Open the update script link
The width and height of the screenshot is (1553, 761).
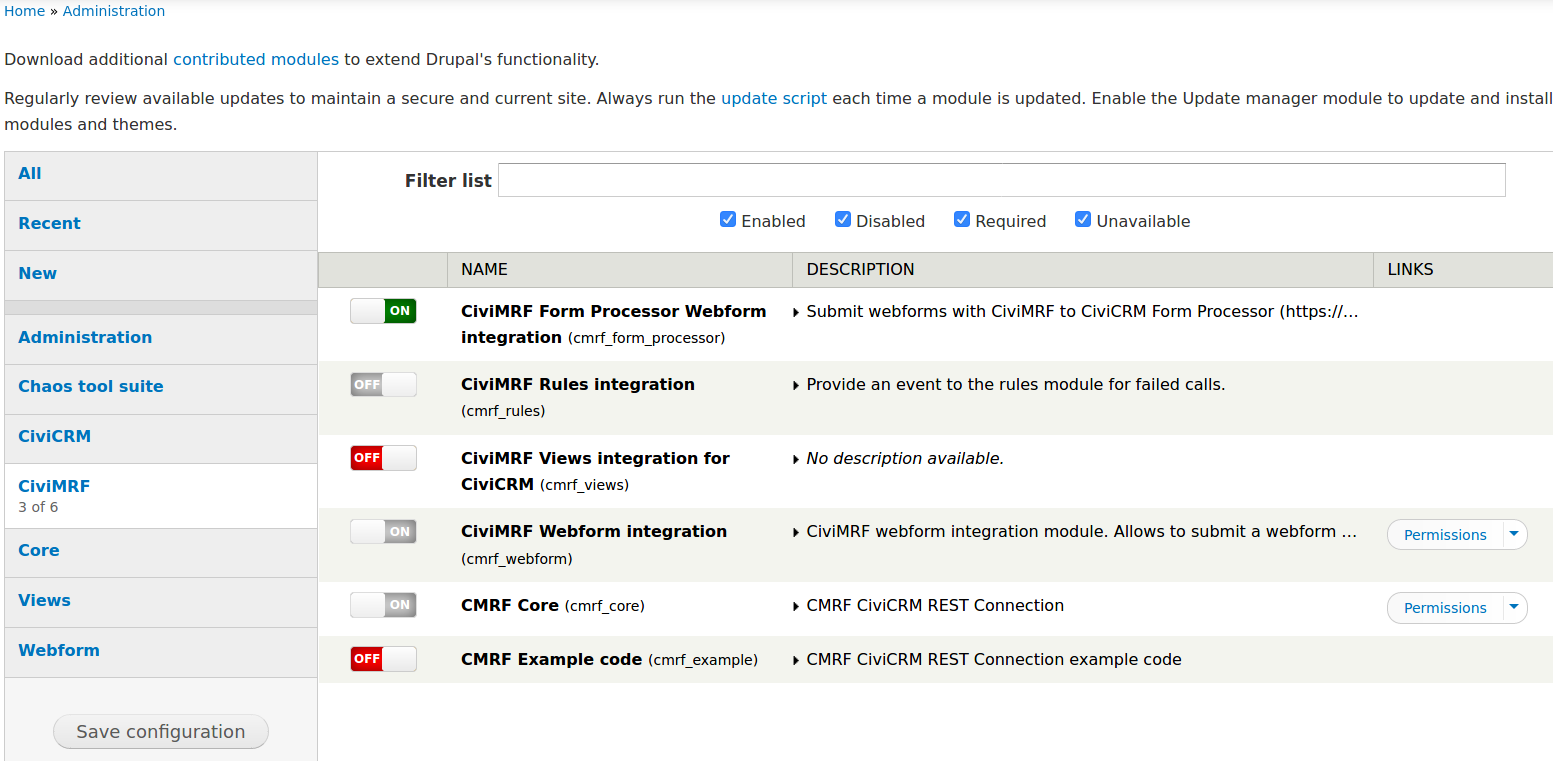(773, 99)
